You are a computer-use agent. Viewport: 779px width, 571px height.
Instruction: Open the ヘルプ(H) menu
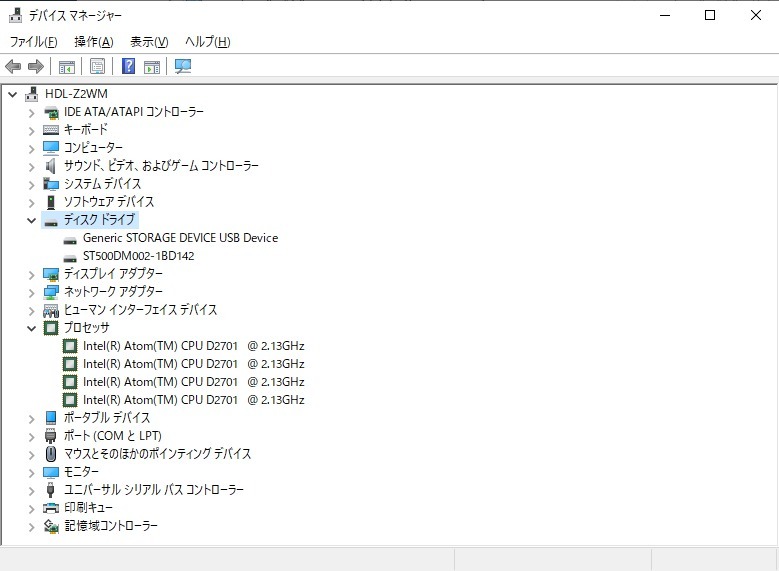coord(208,42)
